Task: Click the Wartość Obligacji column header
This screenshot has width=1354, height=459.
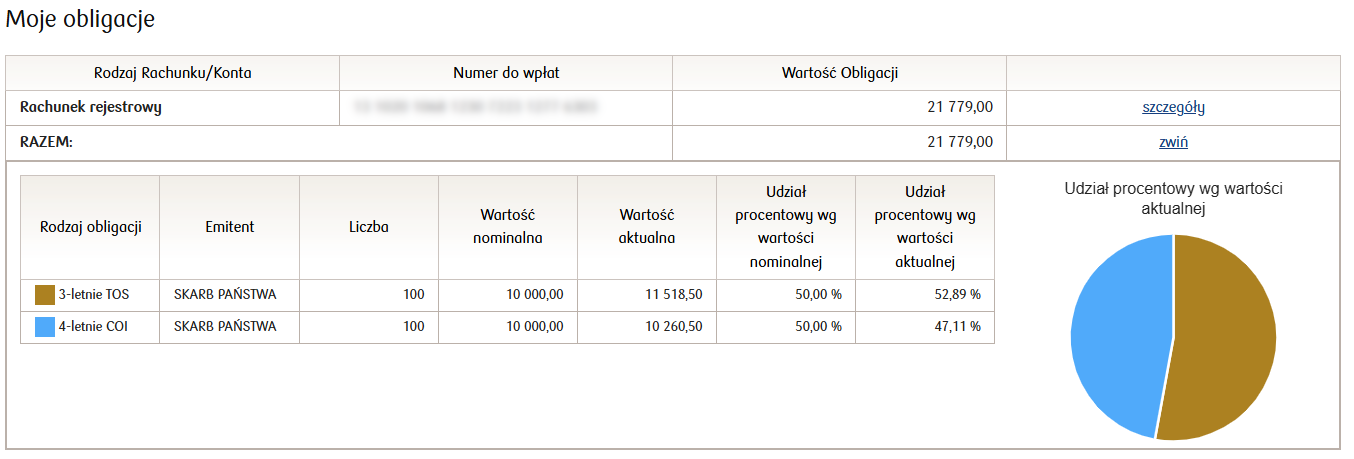Action: (840, 73)
